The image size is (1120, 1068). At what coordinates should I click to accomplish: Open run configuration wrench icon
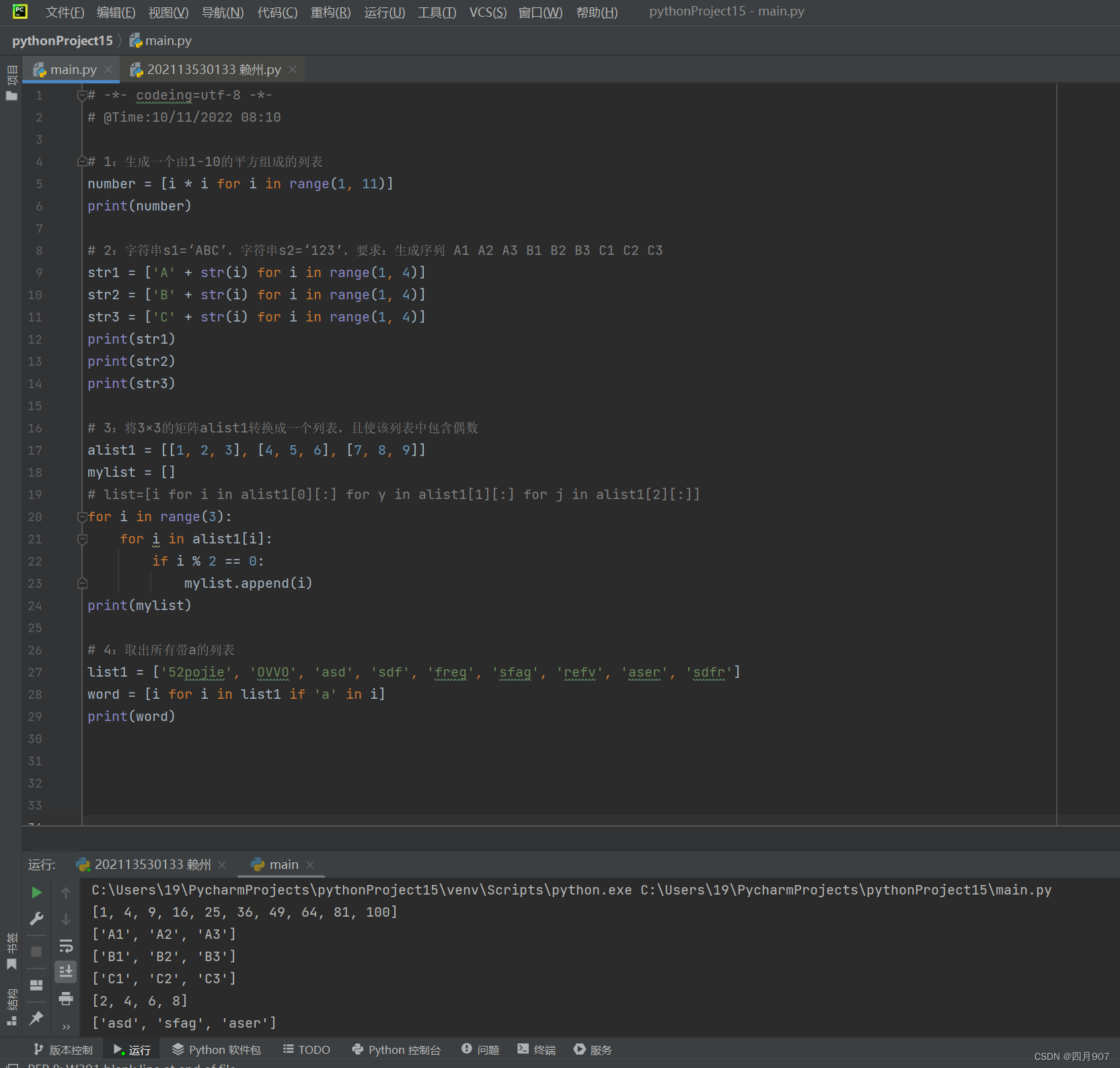37,919
